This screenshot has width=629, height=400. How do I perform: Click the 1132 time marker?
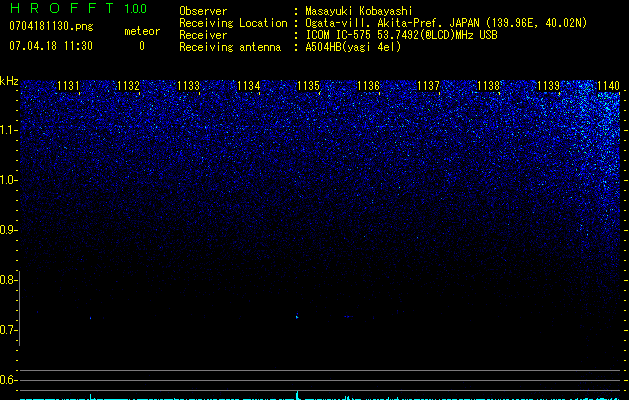(x=128, y=85)
